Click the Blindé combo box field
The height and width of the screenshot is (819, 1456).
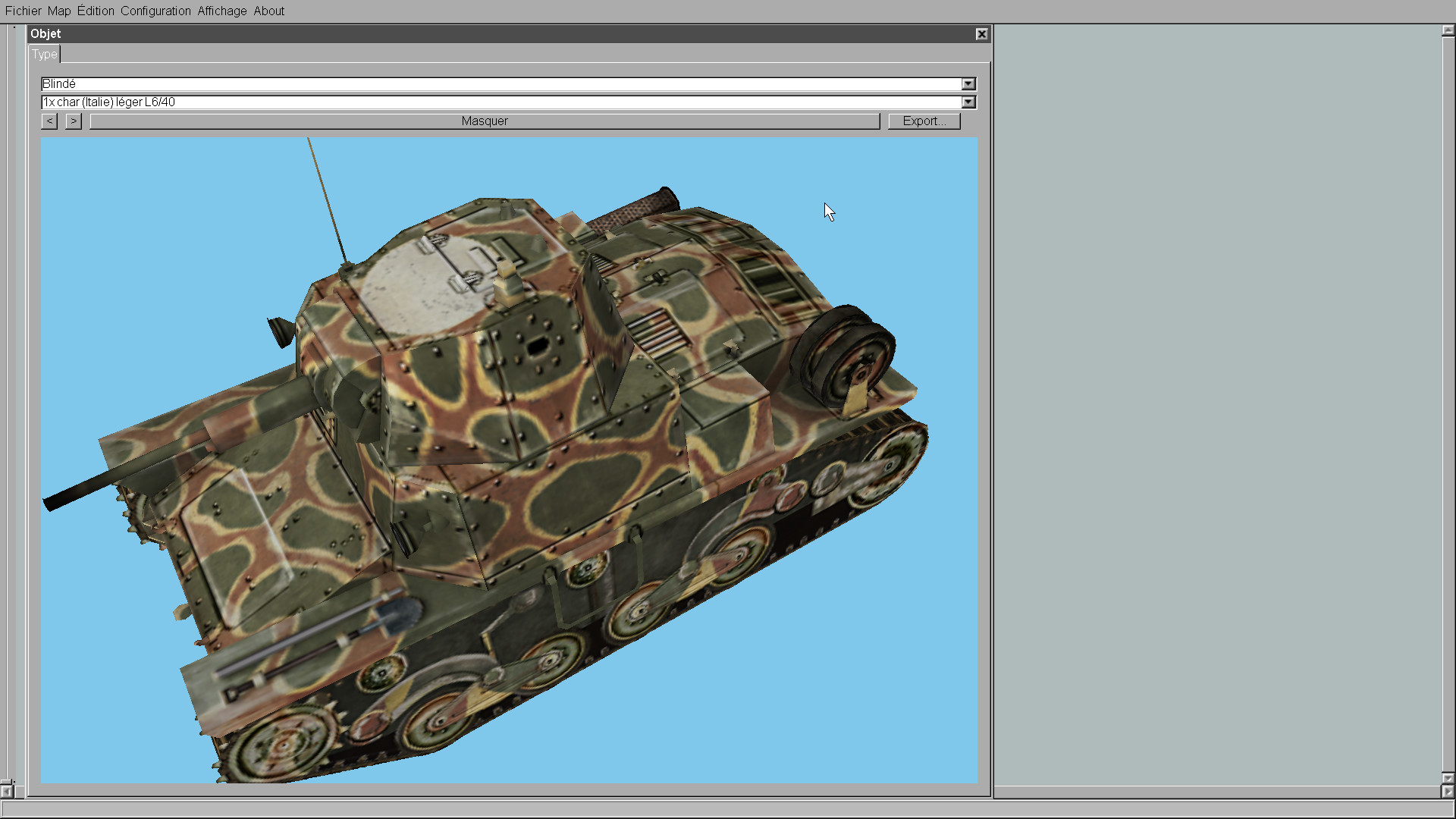tap(500, 83)
